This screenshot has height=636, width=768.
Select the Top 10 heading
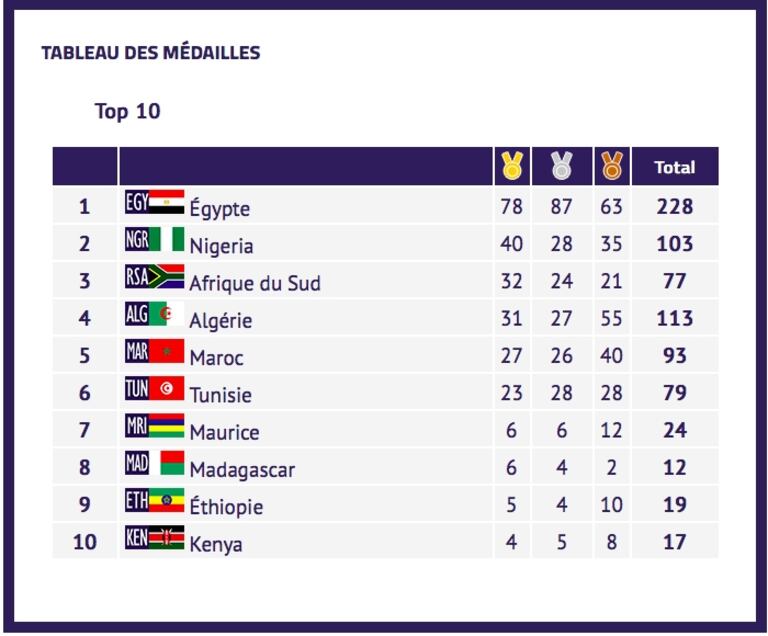tap(127, 111)
